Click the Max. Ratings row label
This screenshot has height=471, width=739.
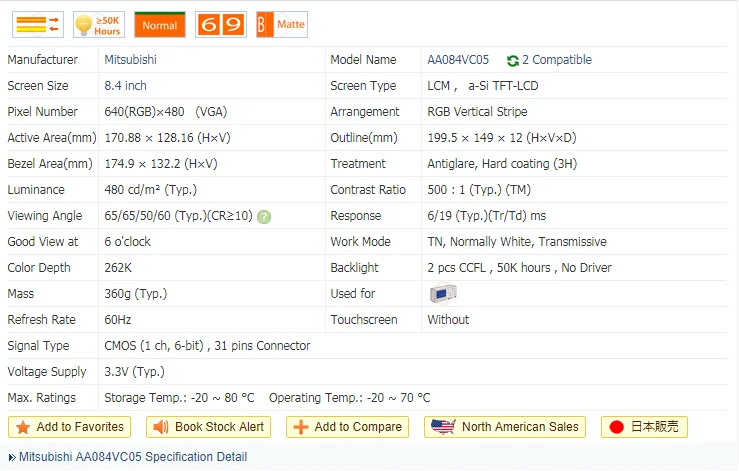tap(41, 397)
